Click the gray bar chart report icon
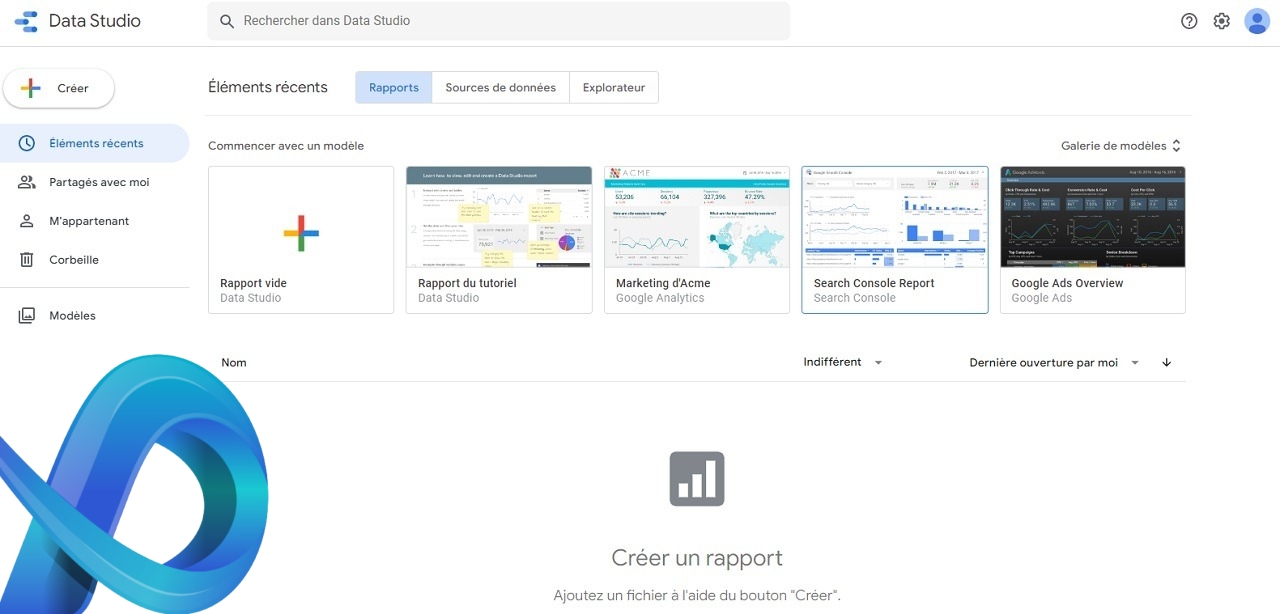This screenshot has height=614, width=1280. (x=697, y=479)
